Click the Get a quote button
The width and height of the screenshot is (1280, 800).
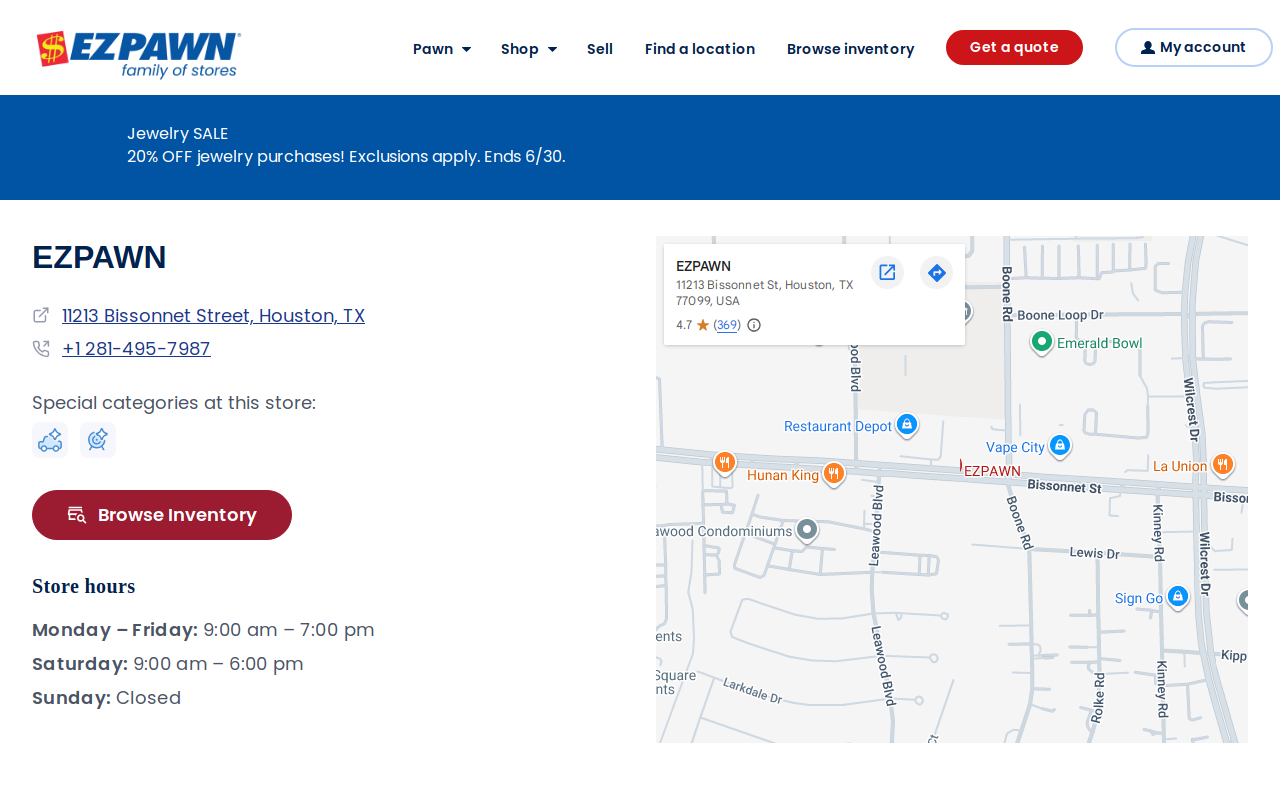pos(1014,47)
